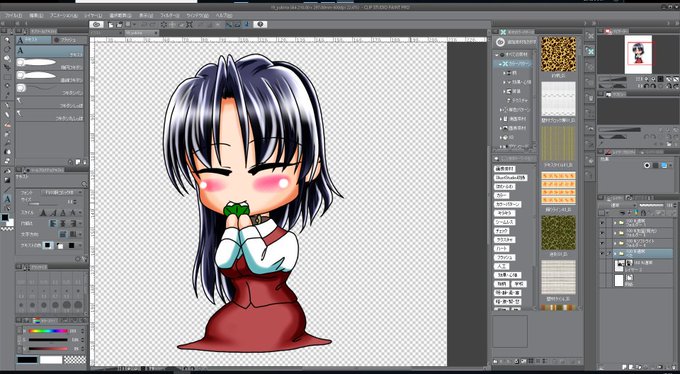This screenshot has width=680, height=374.
Task: Expand the 背景 material folder
Action: [504, 92]
